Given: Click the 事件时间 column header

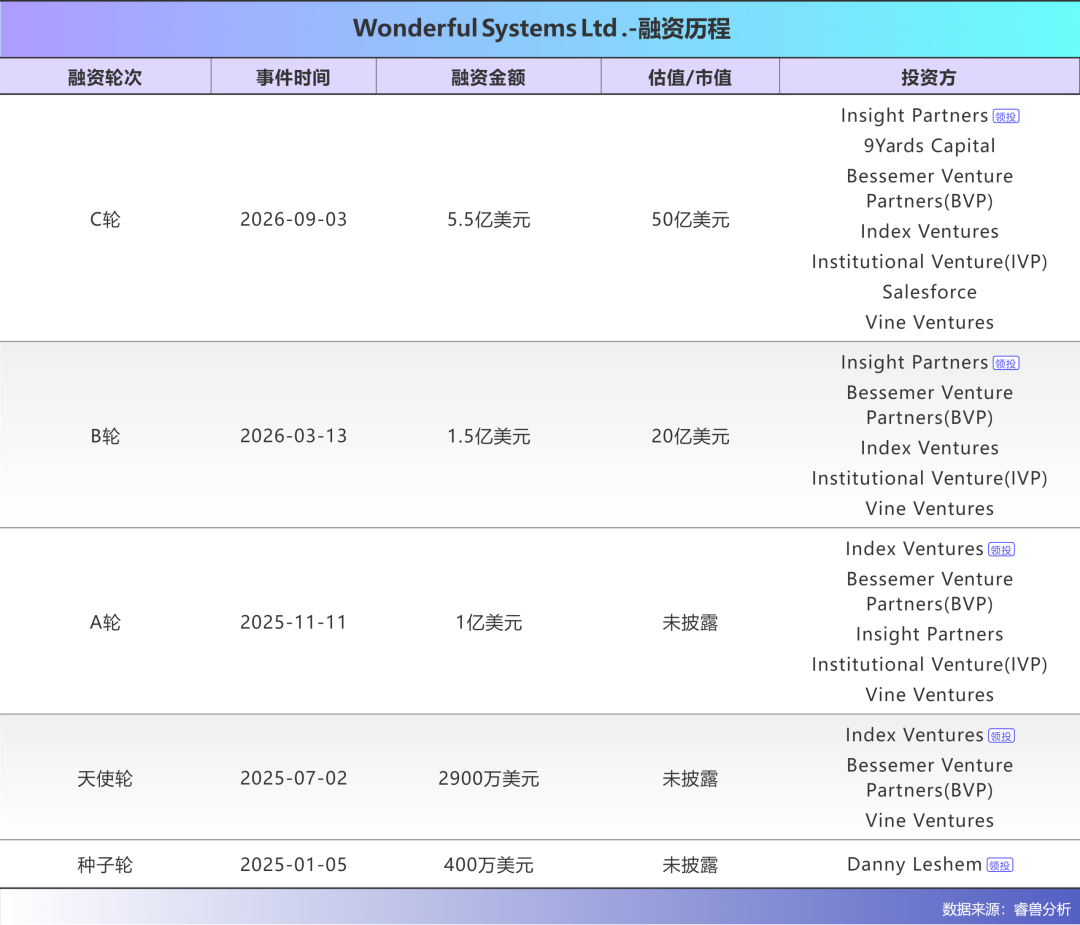Looking at the screenshot, I should pyautogui.click(x=293, y=77).
